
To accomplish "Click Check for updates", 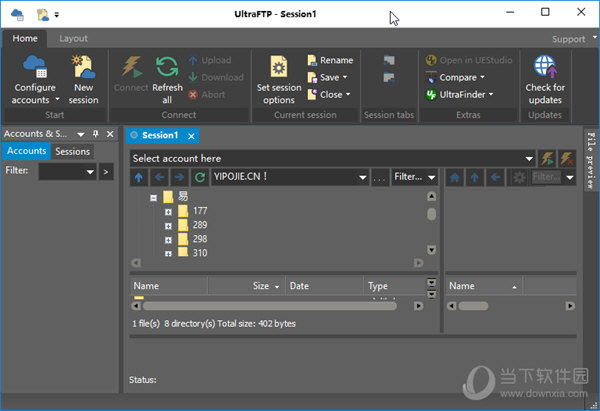I will coord(545,79).
